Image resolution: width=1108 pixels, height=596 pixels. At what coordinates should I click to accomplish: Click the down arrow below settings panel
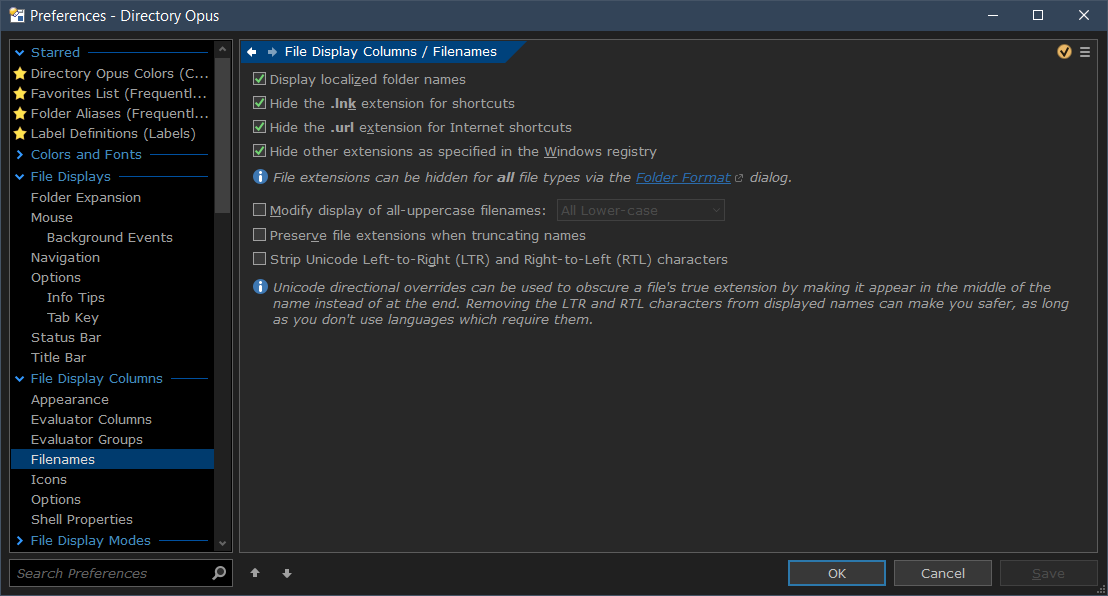tap(287, 573)
